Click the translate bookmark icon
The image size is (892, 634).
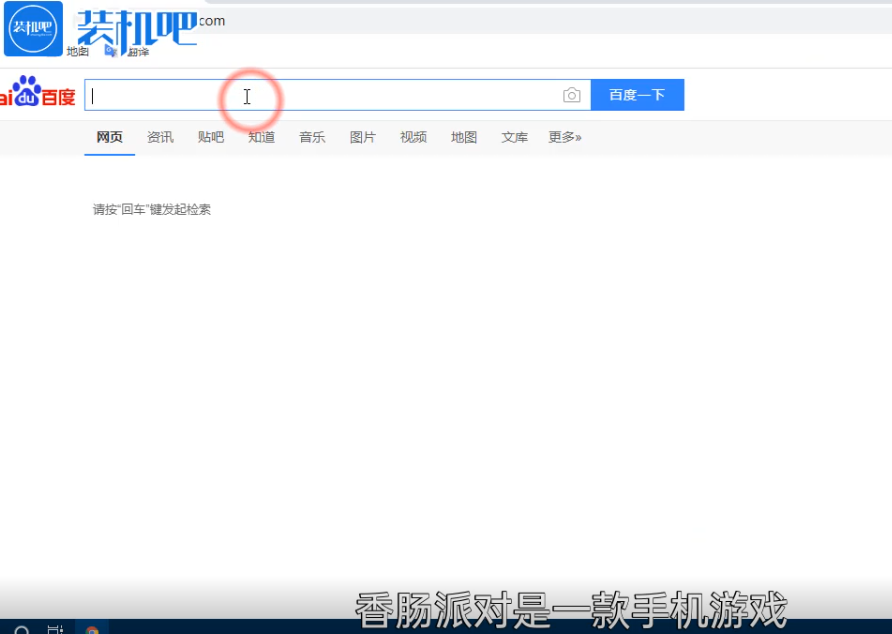pos(111,51)
